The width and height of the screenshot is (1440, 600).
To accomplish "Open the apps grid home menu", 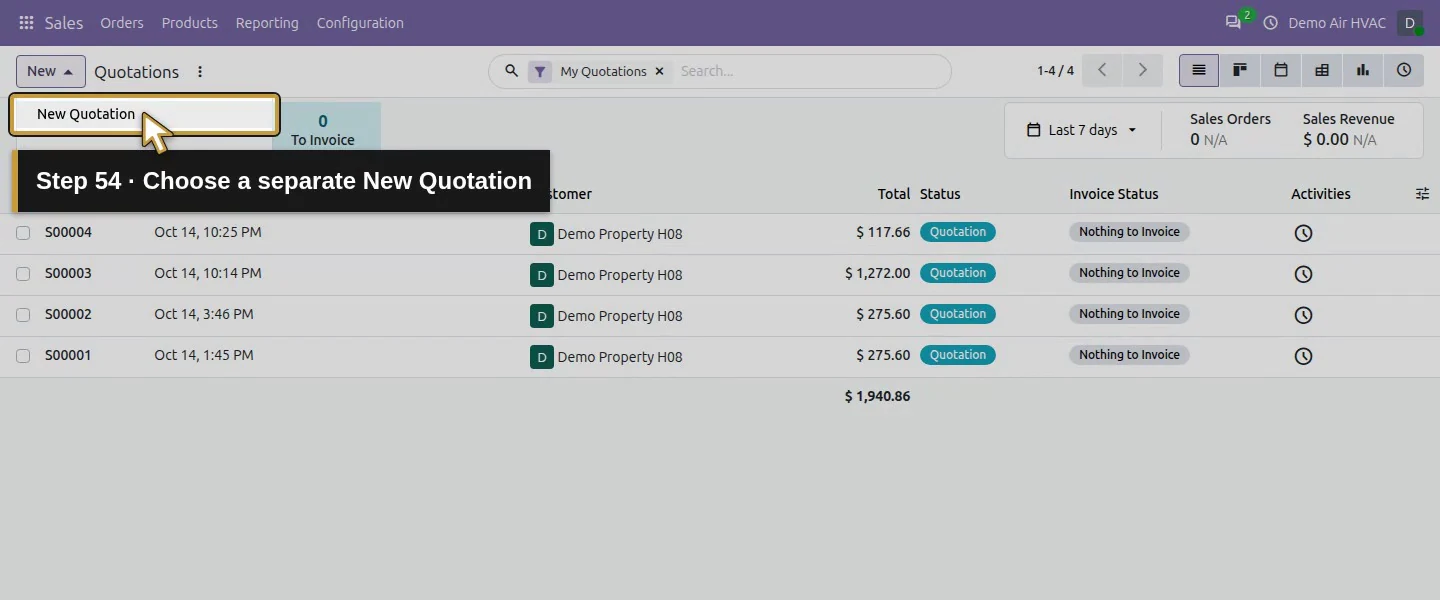I will pyautogui.click(x=26, y=23).
